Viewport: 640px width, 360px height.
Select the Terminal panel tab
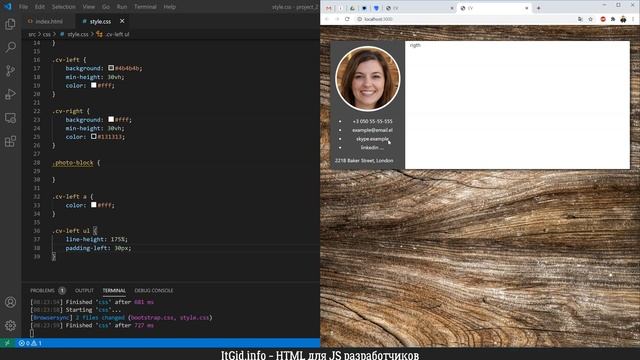tap(114, 290)
